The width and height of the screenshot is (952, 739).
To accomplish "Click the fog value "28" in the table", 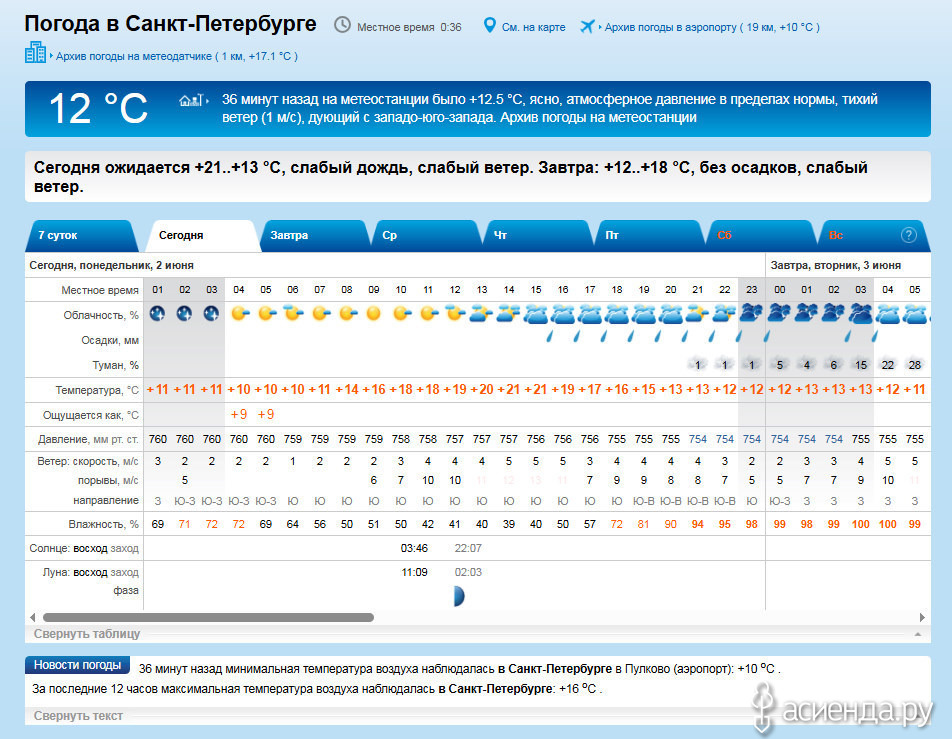I will tap(914, 365).
